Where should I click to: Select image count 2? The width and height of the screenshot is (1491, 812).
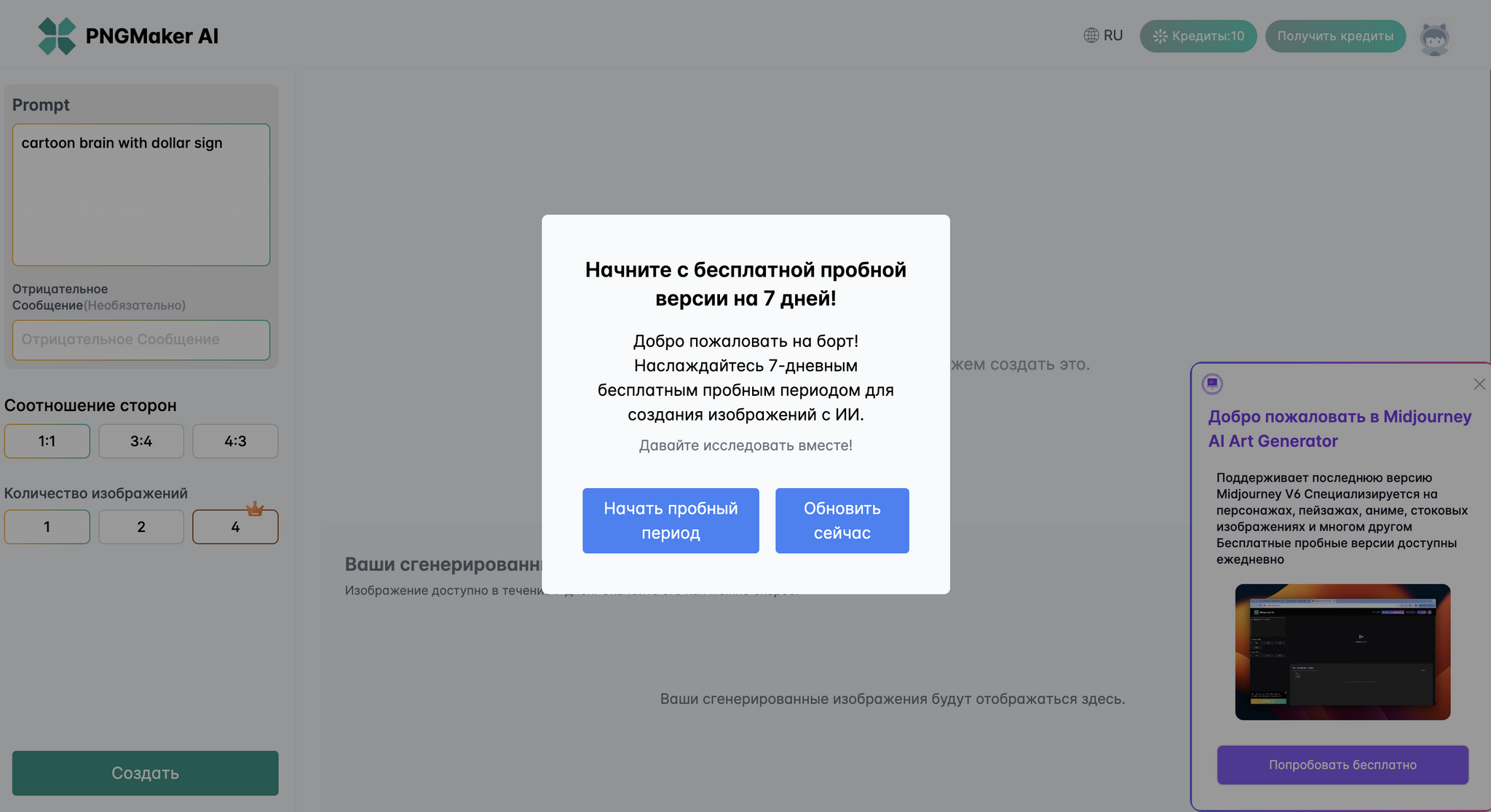(x=140, y=527)
